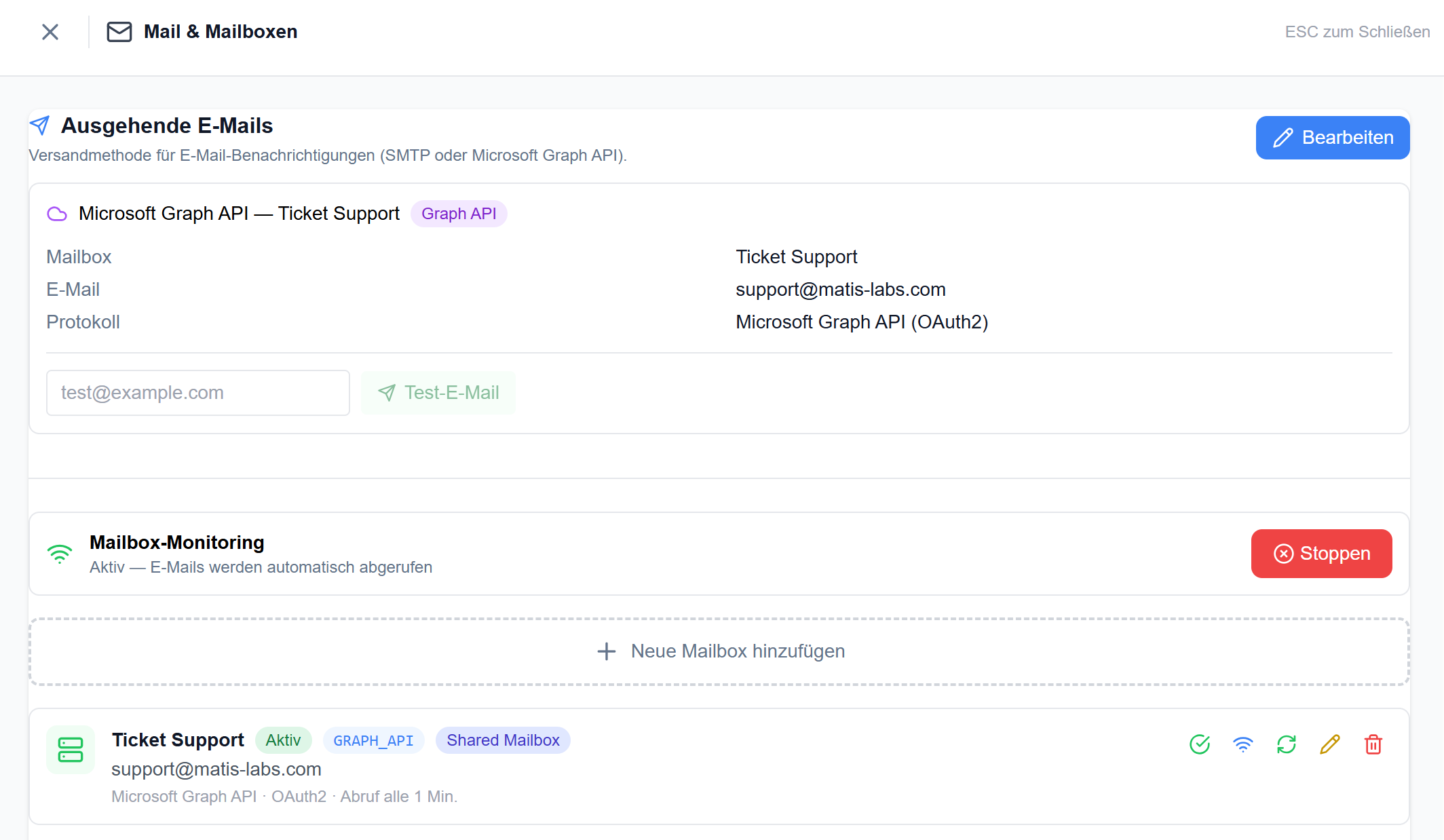Open outgoing email settings with Bearbeiten
1444x840 pixels.
coord(1332,137)
